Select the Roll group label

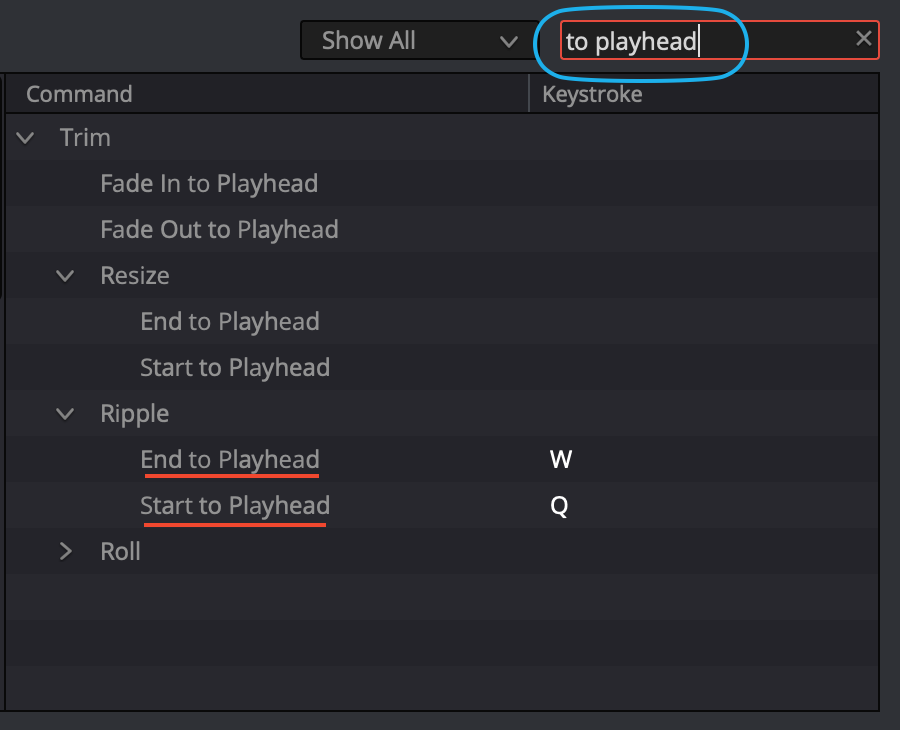[x=121, y=551]
